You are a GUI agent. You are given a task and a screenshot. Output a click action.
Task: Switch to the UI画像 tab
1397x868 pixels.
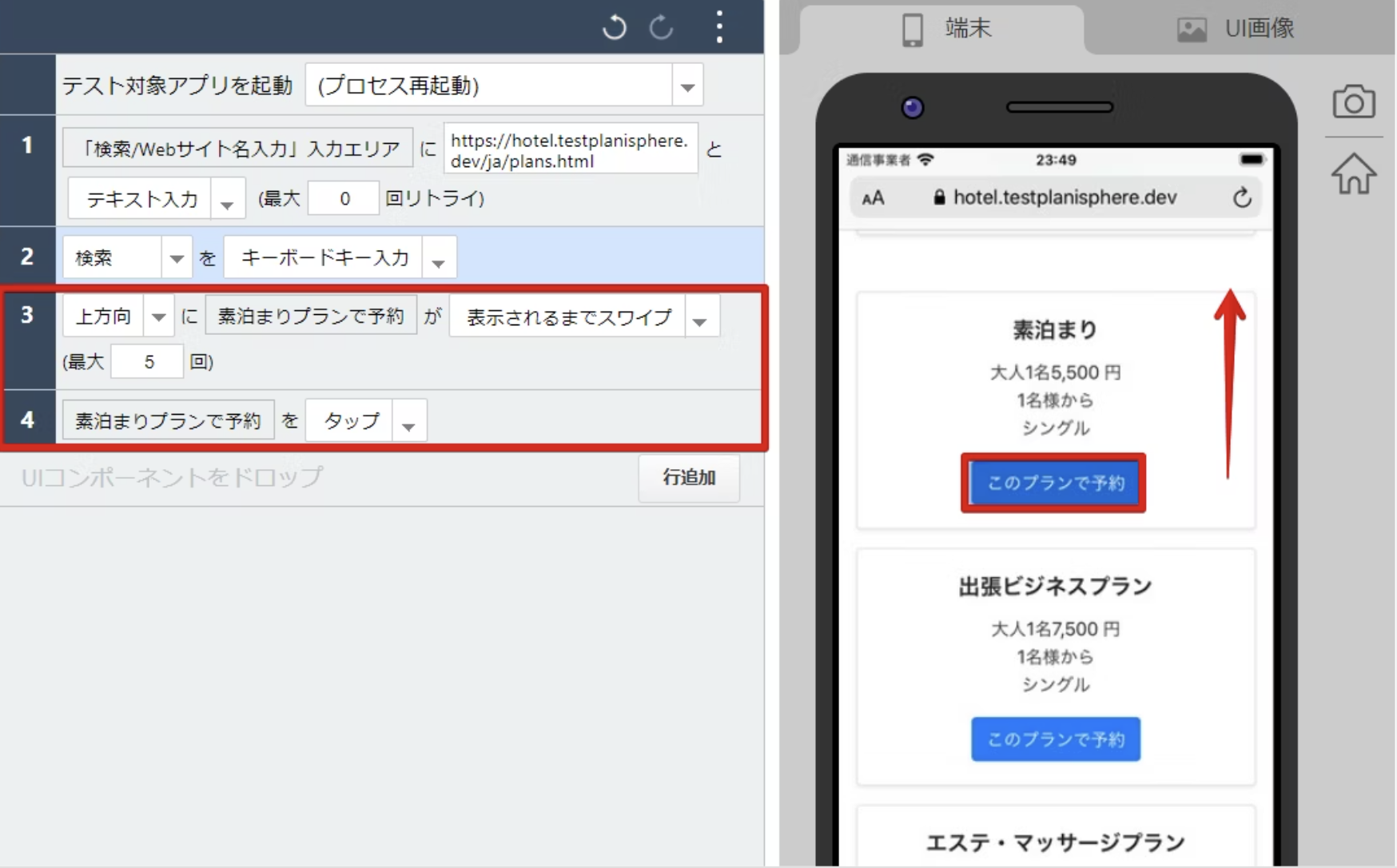click(x=1236, y=29)
